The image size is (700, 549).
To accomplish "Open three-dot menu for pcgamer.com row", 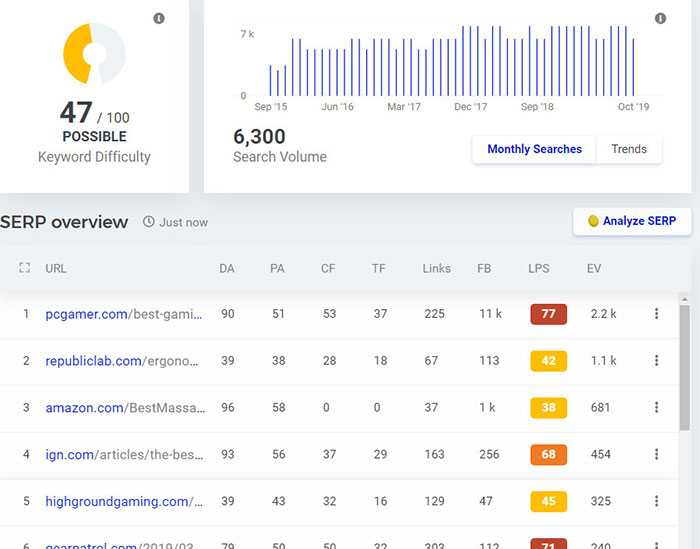I will 656,314.
